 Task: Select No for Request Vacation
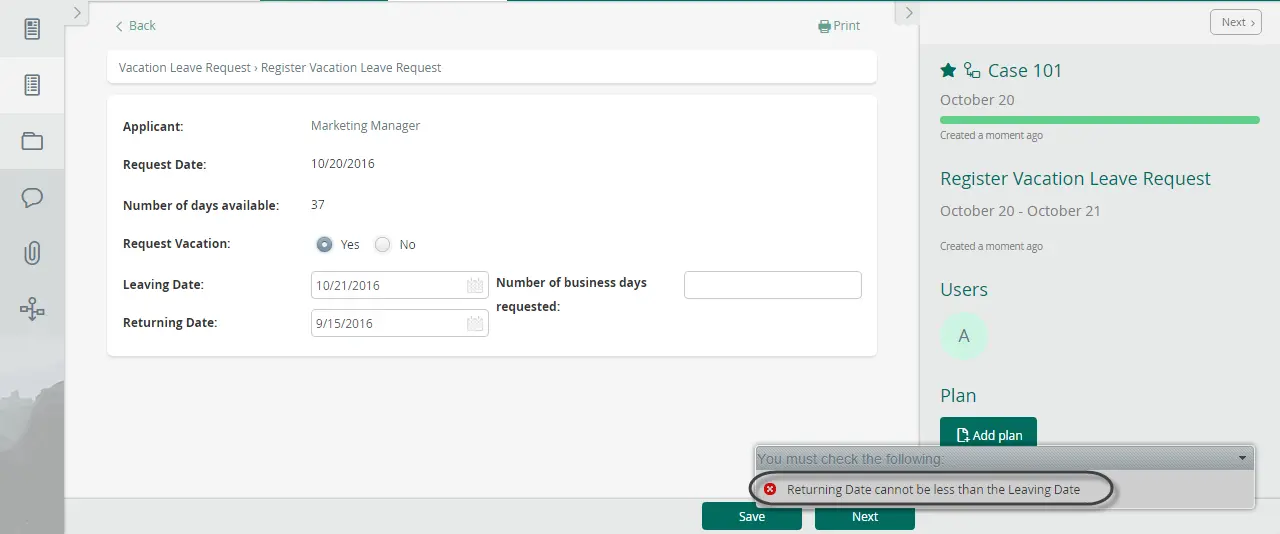pyautogui.click(x=382, y=244)
